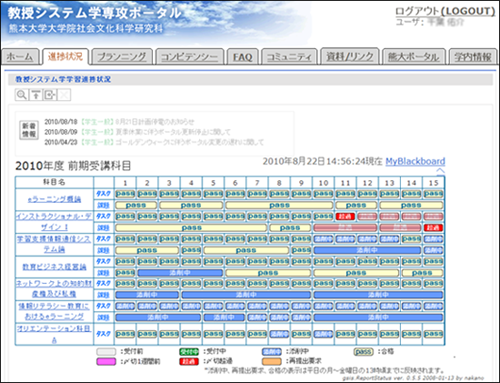Click the 添削中 badge for 情報リテラシー task 1
The image size is (500, 383).
pos(125,306)
